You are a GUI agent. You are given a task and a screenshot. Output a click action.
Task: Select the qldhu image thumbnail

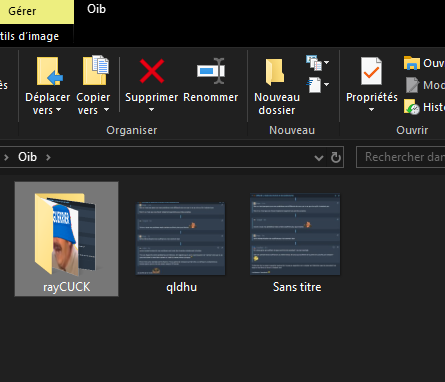tap(181, 238)
